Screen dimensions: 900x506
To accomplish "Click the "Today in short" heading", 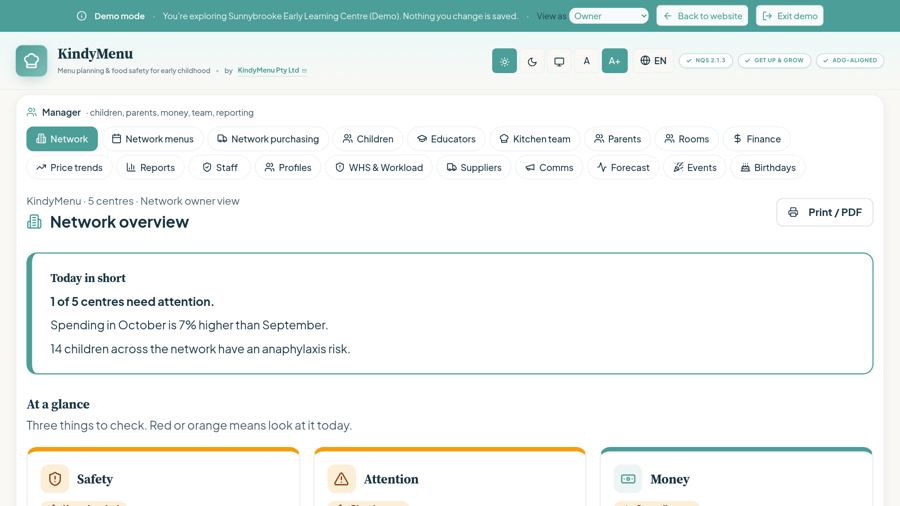I will (x=88, y=278).
